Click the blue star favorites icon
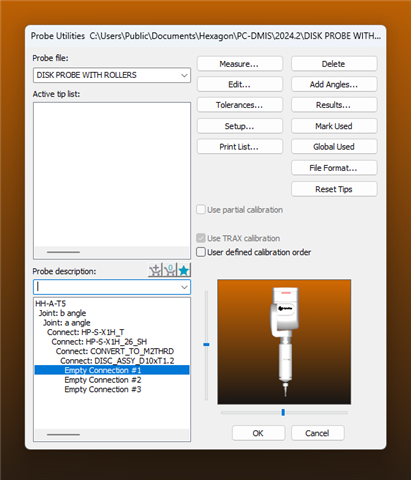This screenshot has width=411, height=480. [184, 270]
